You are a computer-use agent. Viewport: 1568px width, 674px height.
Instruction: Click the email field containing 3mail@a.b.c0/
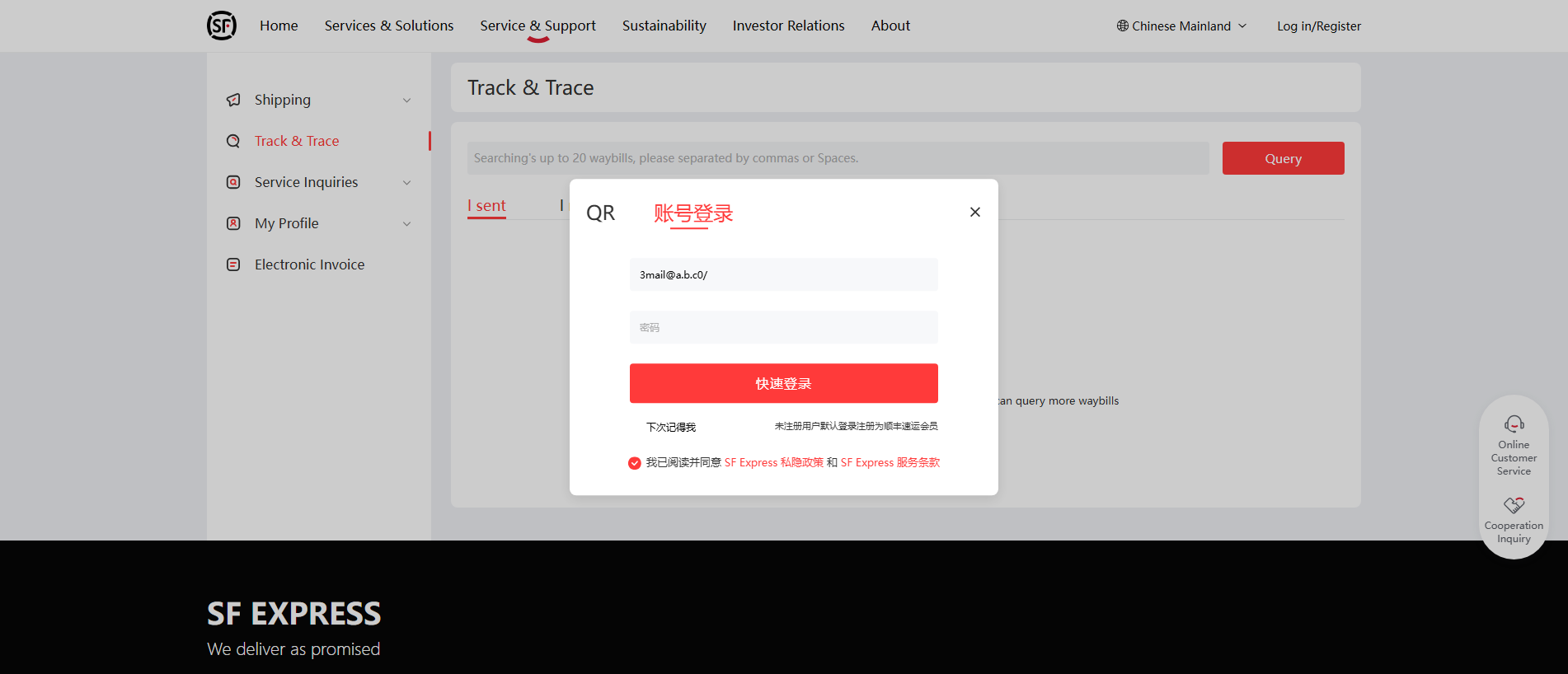point(783,274)
